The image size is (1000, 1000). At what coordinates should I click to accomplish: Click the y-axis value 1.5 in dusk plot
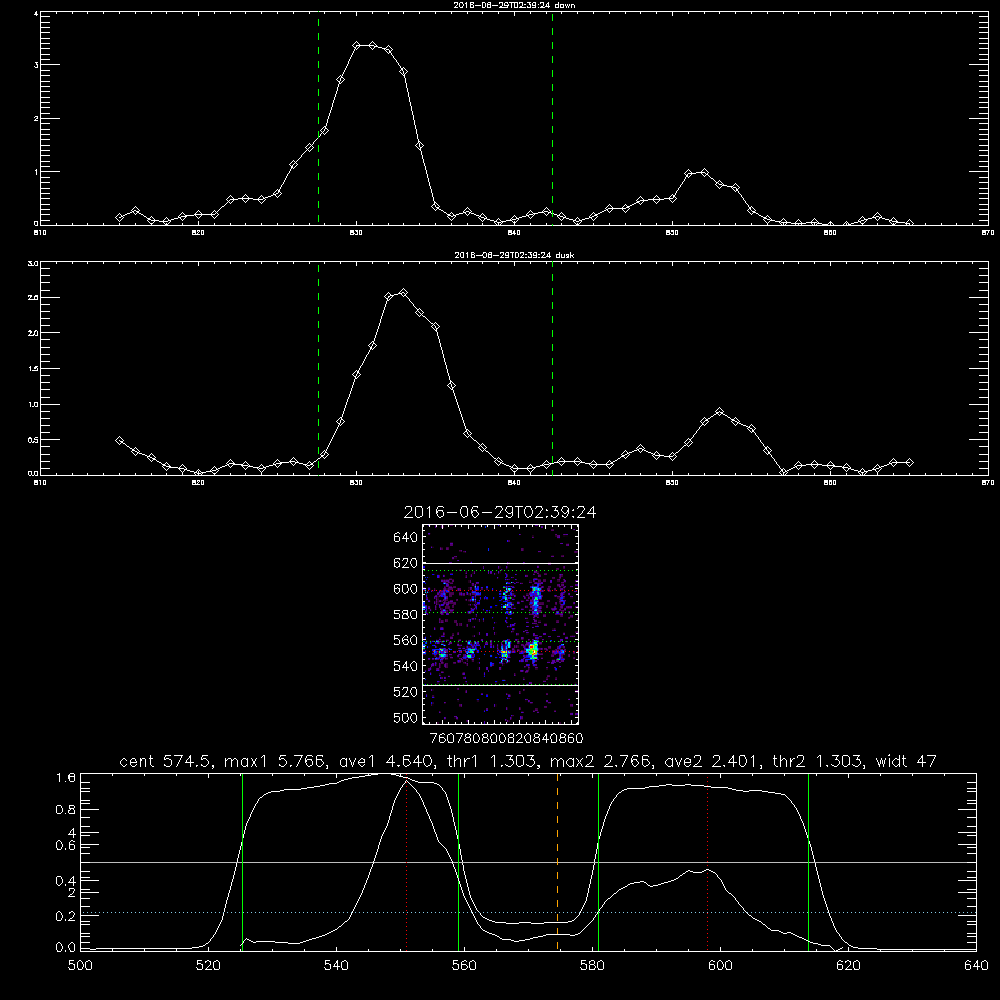pyautogui.click(x=33, y=369)
